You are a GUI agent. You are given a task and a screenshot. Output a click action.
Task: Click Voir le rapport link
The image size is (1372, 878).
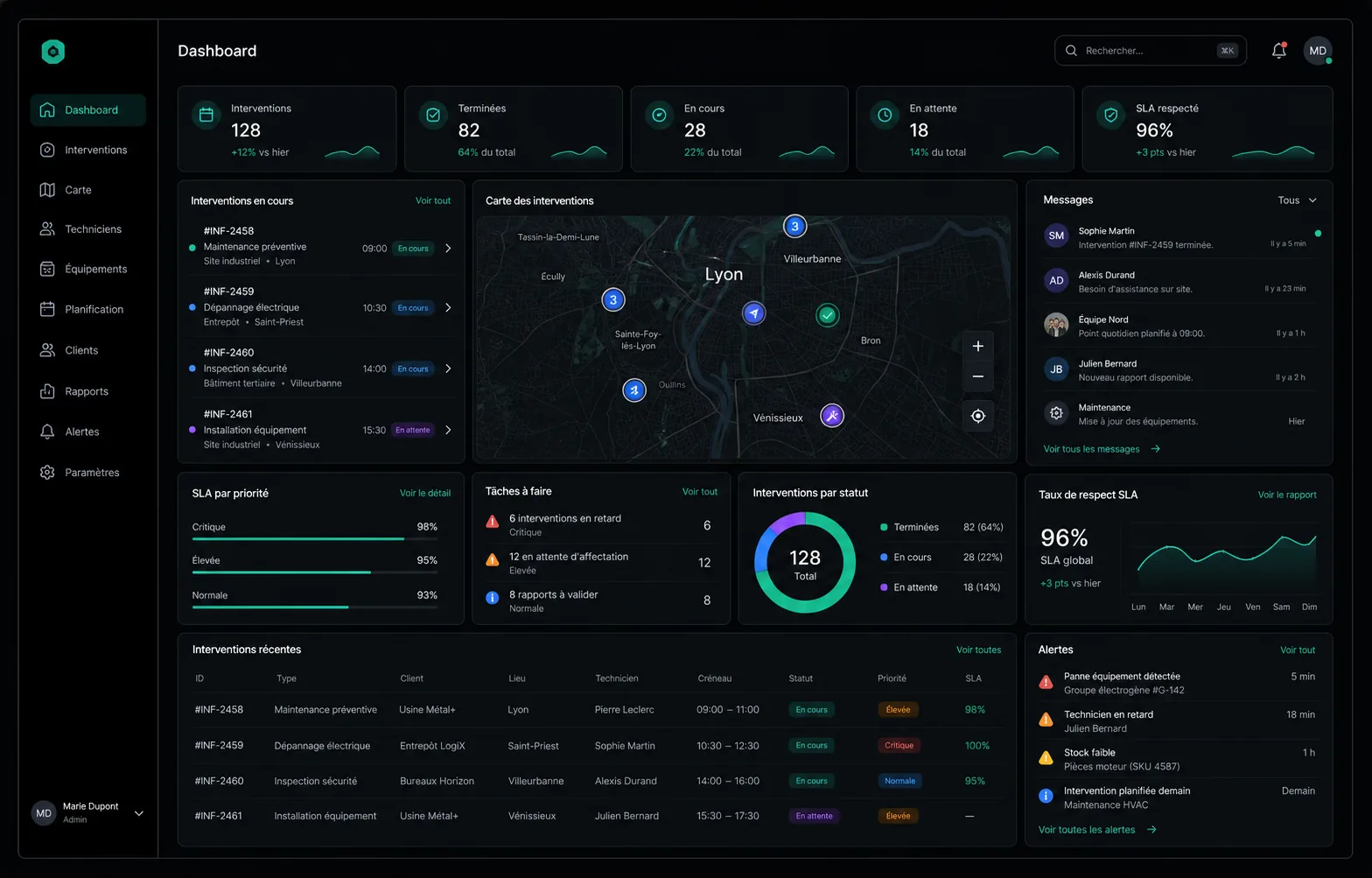[1287, 495]
